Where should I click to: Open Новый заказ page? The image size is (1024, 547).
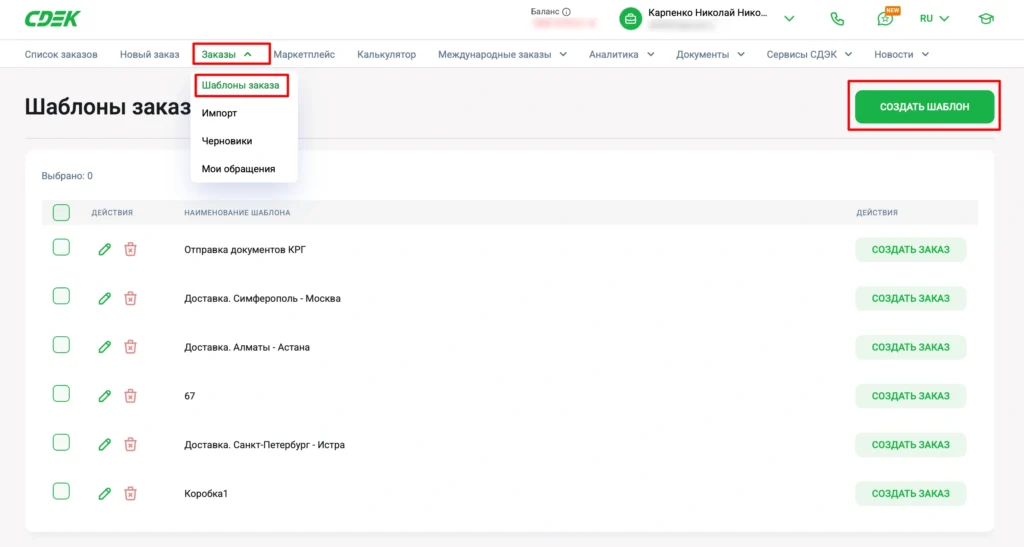150,54
